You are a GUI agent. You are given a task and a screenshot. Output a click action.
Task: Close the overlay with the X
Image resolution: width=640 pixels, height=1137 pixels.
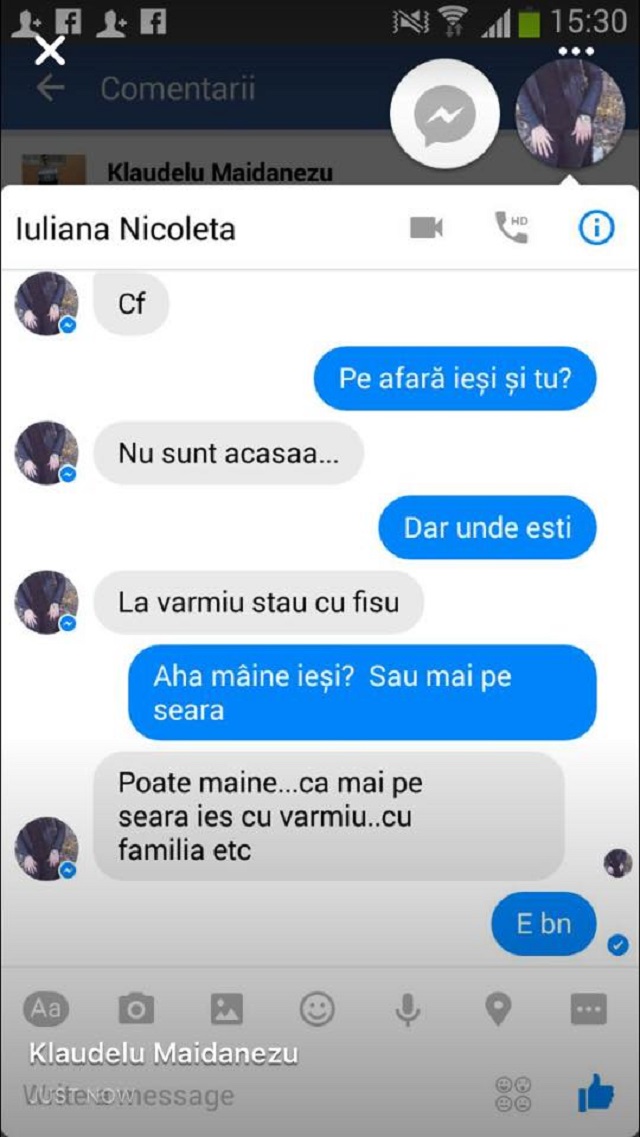point(50,50)
